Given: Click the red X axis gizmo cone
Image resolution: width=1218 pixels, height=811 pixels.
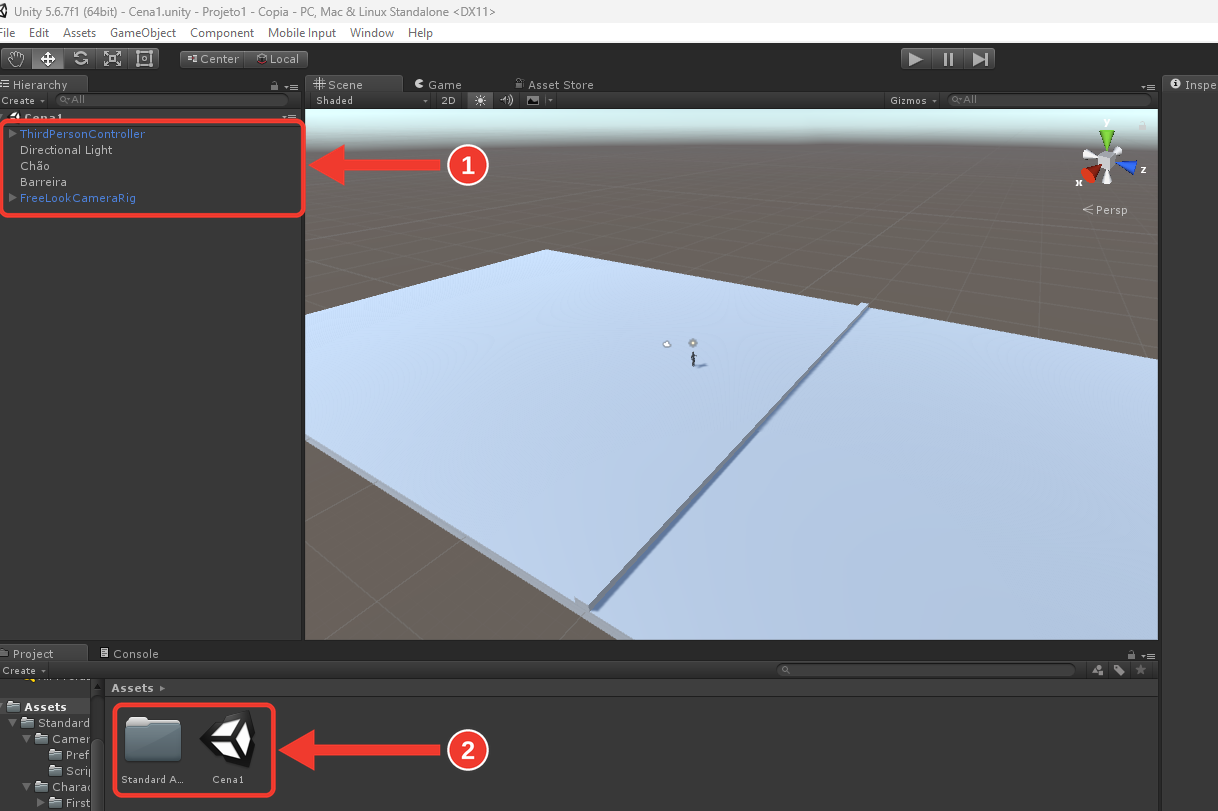Looking at the screenshot, I should tap(1092, 174).
